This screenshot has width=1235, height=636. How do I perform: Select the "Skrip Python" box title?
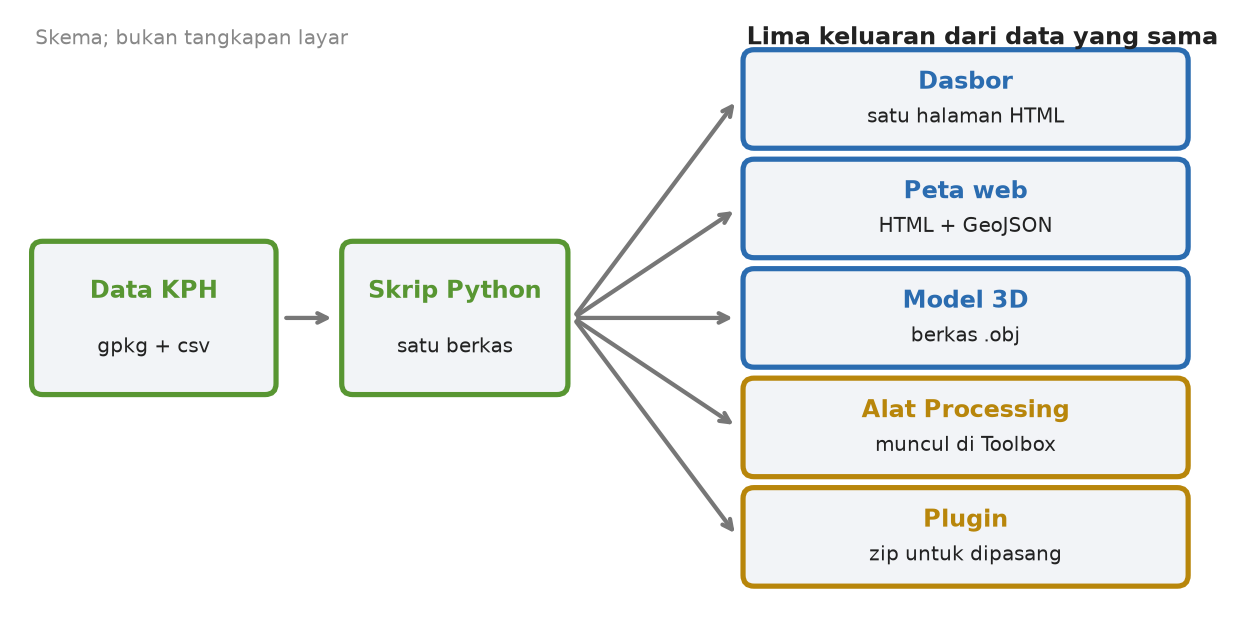pos(455,291)
